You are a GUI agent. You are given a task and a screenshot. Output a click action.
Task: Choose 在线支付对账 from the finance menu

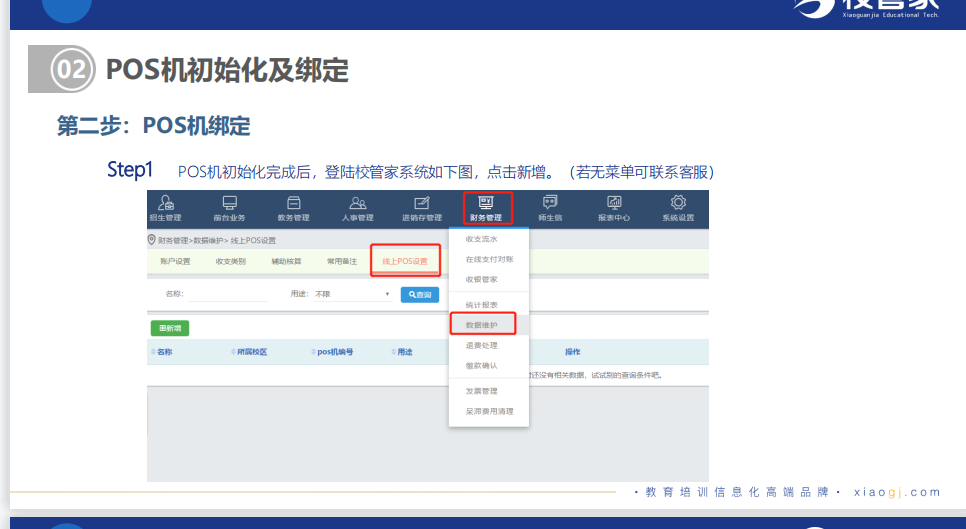(489, 259)
